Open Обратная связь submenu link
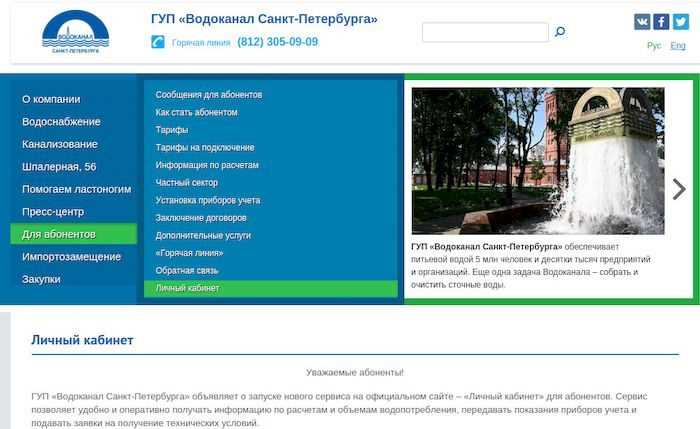700x429 pixels. coord(187,271)
